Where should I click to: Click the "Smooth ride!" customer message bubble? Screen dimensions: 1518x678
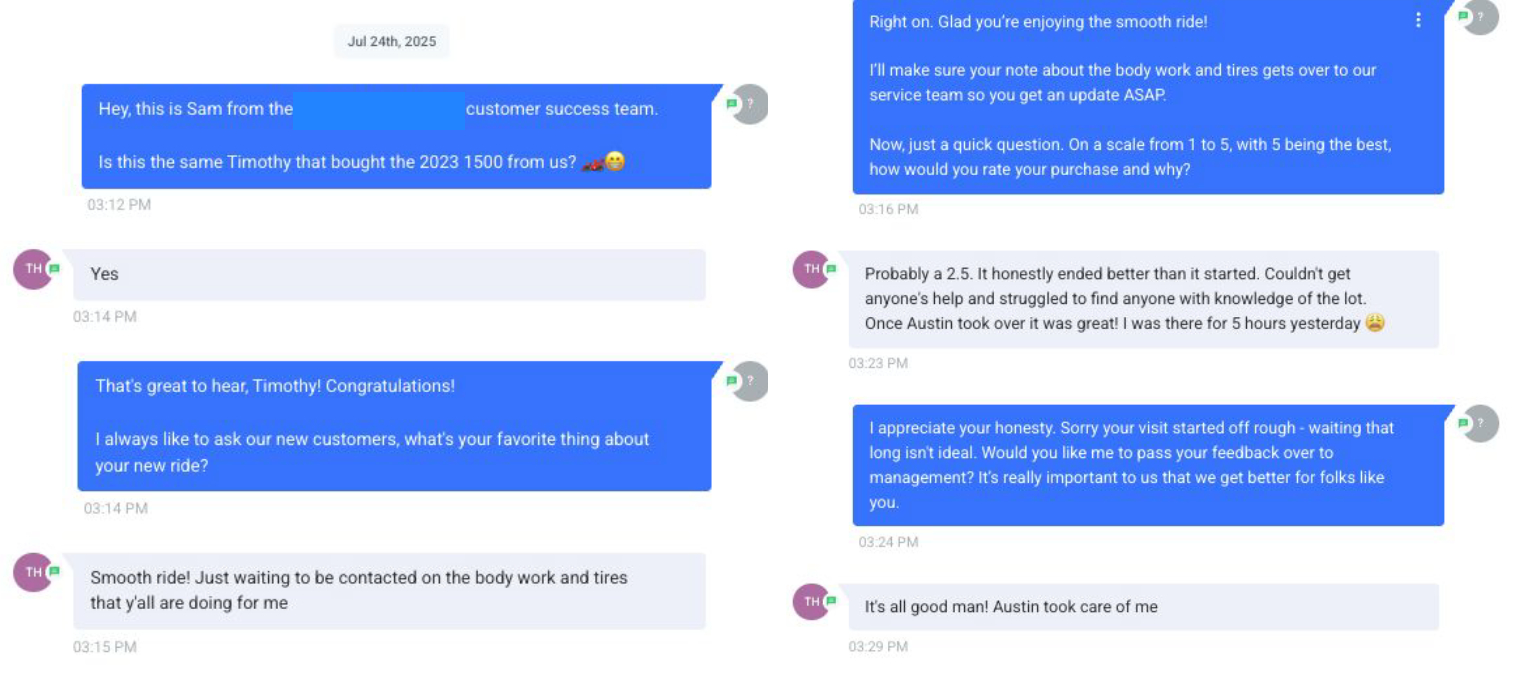[x=389, y=590]
